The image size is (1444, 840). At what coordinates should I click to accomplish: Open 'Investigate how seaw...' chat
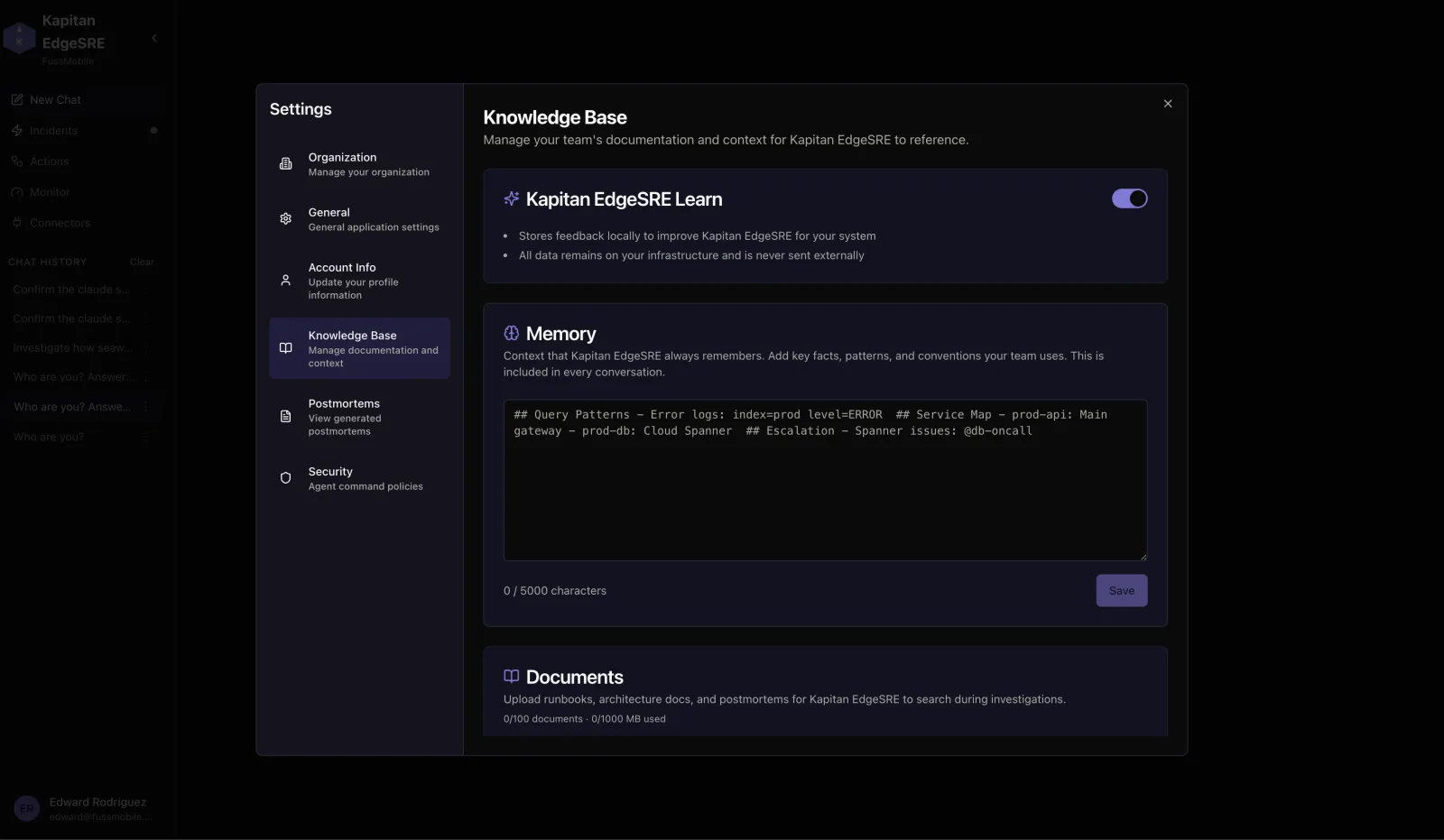[72, 348]
